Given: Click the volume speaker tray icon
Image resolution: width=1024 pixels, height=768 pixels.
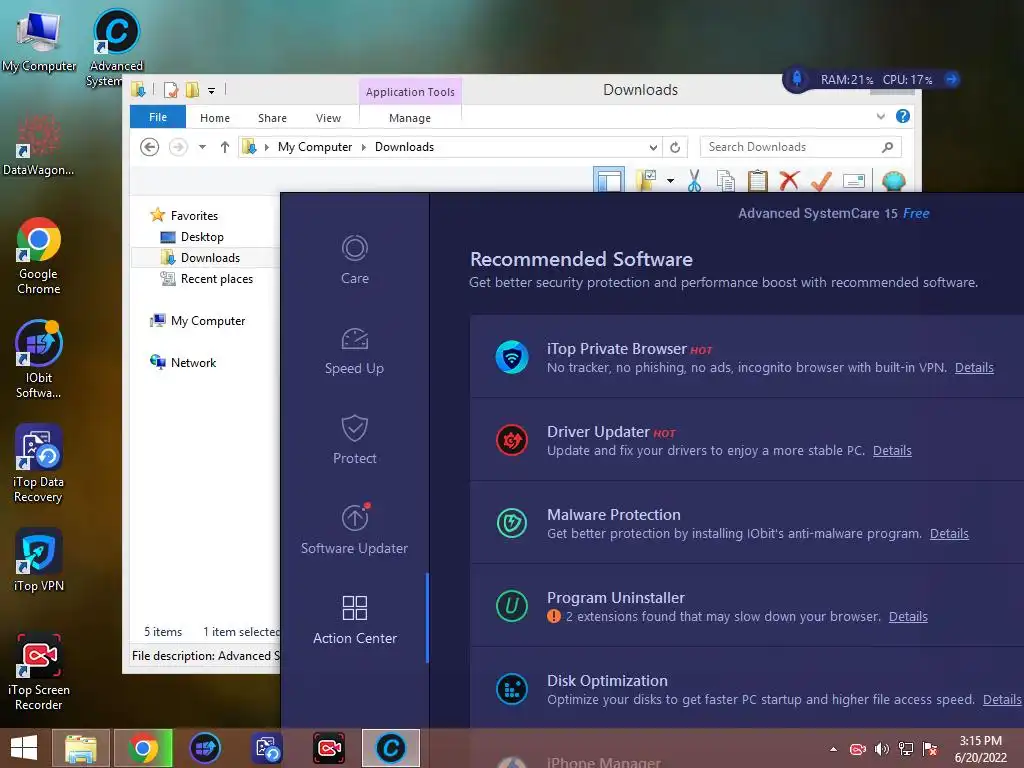Looking at the screenshot, I should coord(882,749).
